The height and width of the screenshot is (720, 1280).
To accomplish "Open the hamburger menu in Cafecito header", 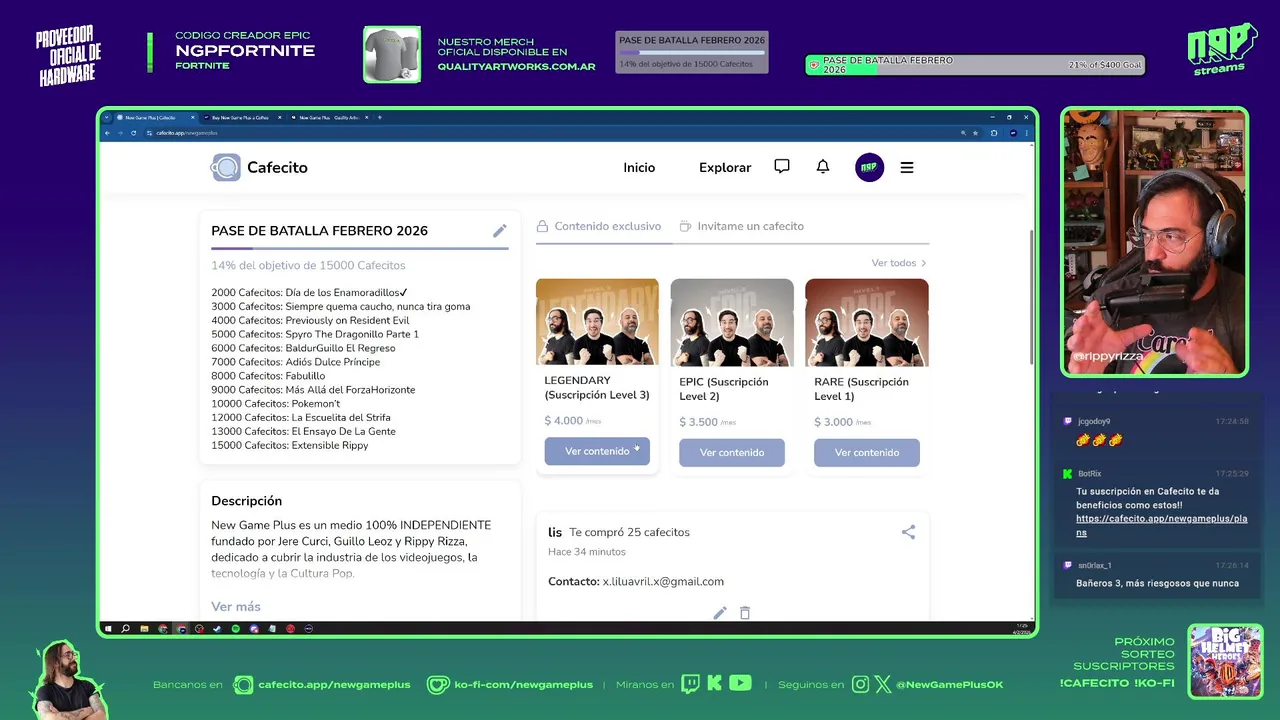I will click(907, 167).
